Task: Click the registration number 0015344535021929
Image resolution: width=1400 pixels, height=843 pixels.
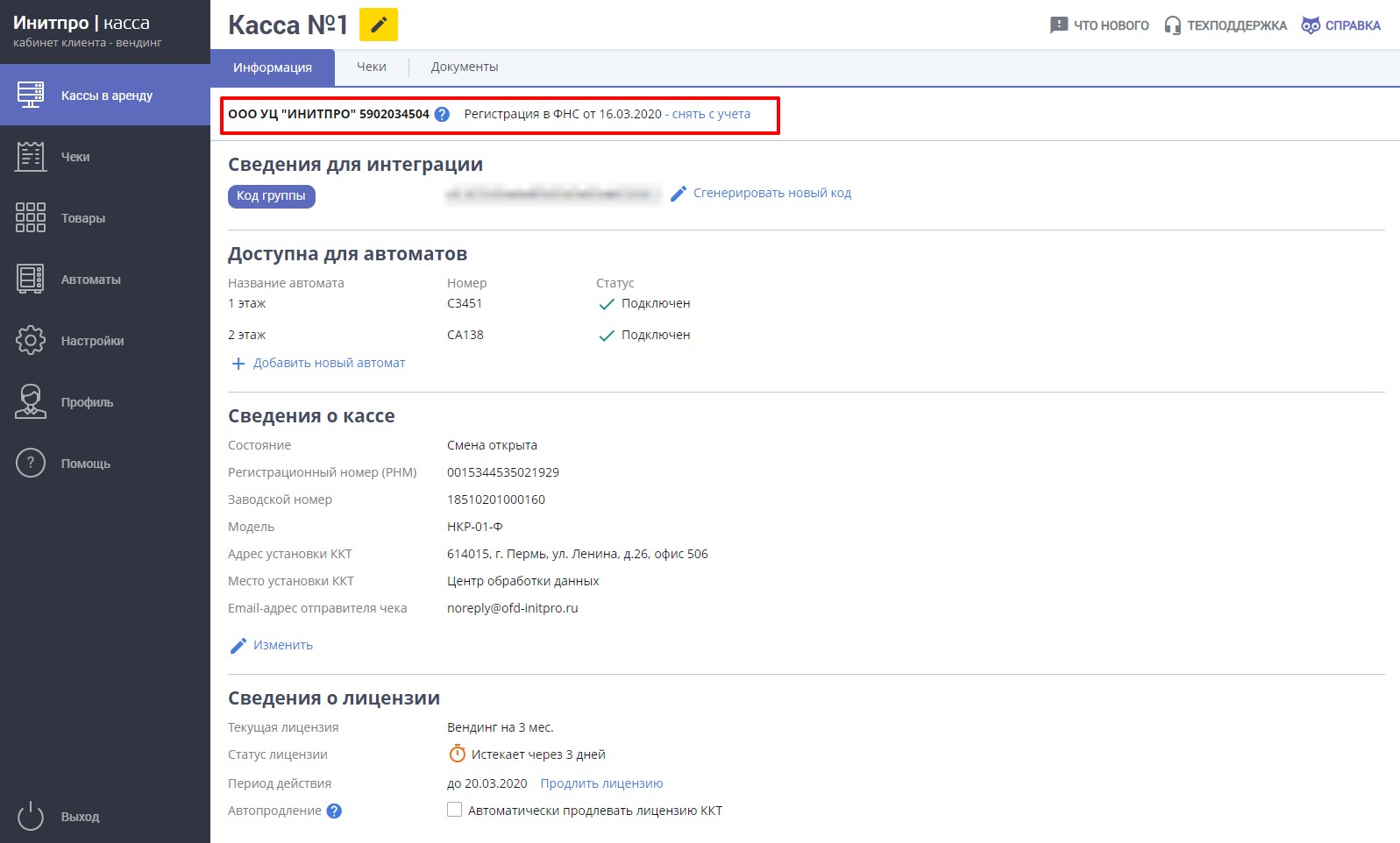Action: pos(503,472)
